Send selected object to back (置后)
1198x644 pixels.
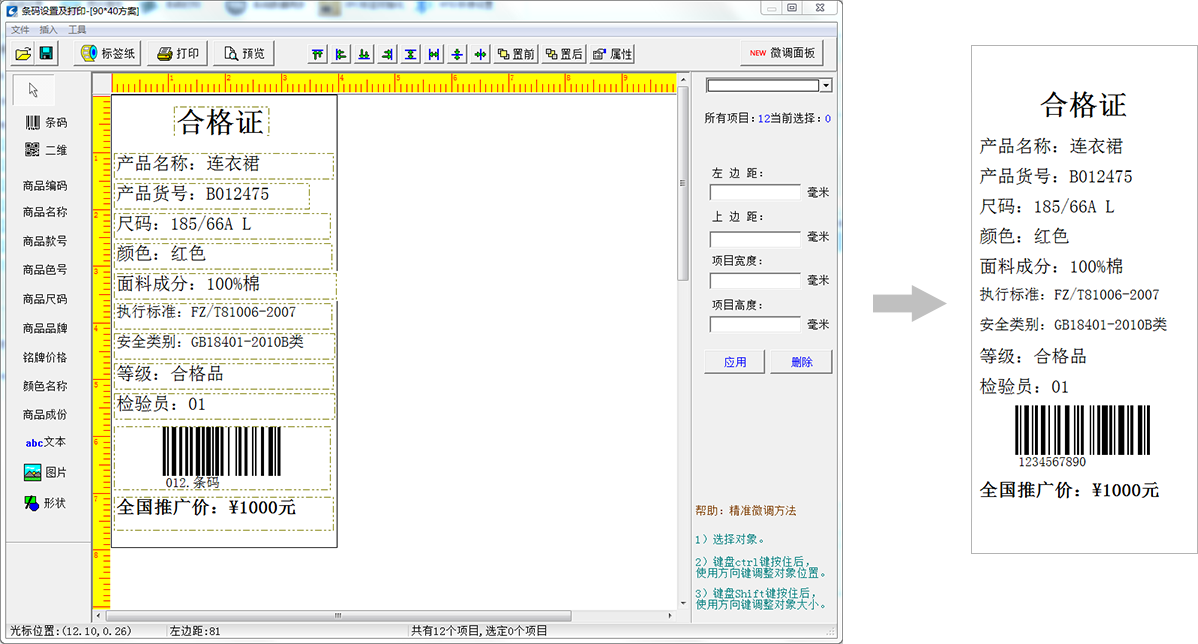click(562, 53)
